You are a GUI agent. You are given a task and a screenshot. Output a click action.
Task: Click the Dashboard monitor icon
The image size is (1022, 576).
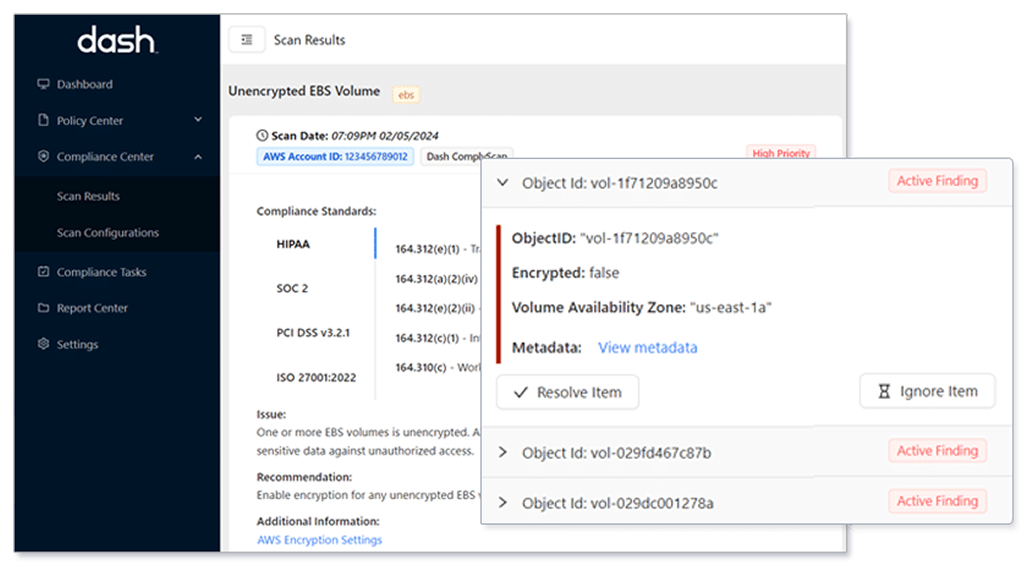point(43,84)
